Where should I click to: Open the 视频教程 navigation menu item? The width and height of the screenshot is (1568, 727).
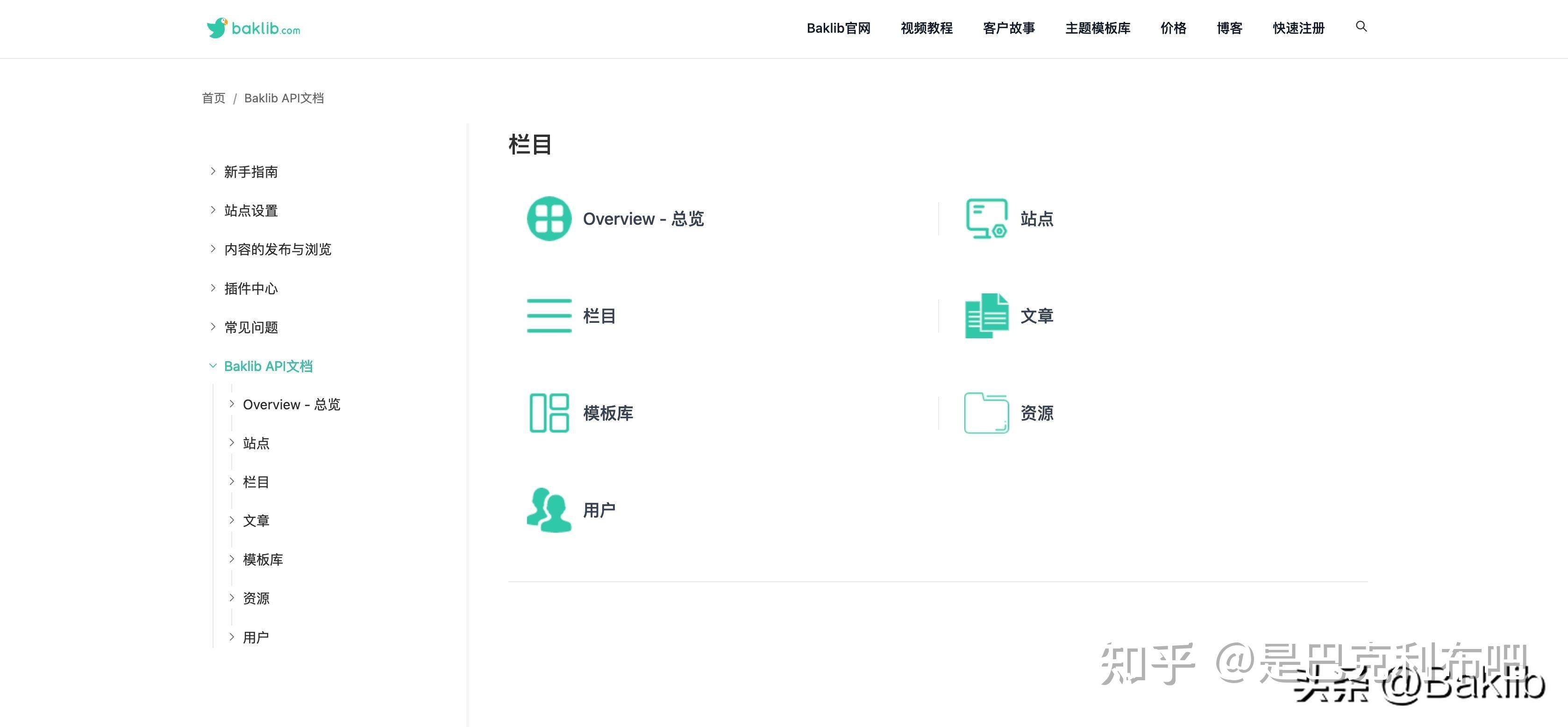[x=926, y=28]
